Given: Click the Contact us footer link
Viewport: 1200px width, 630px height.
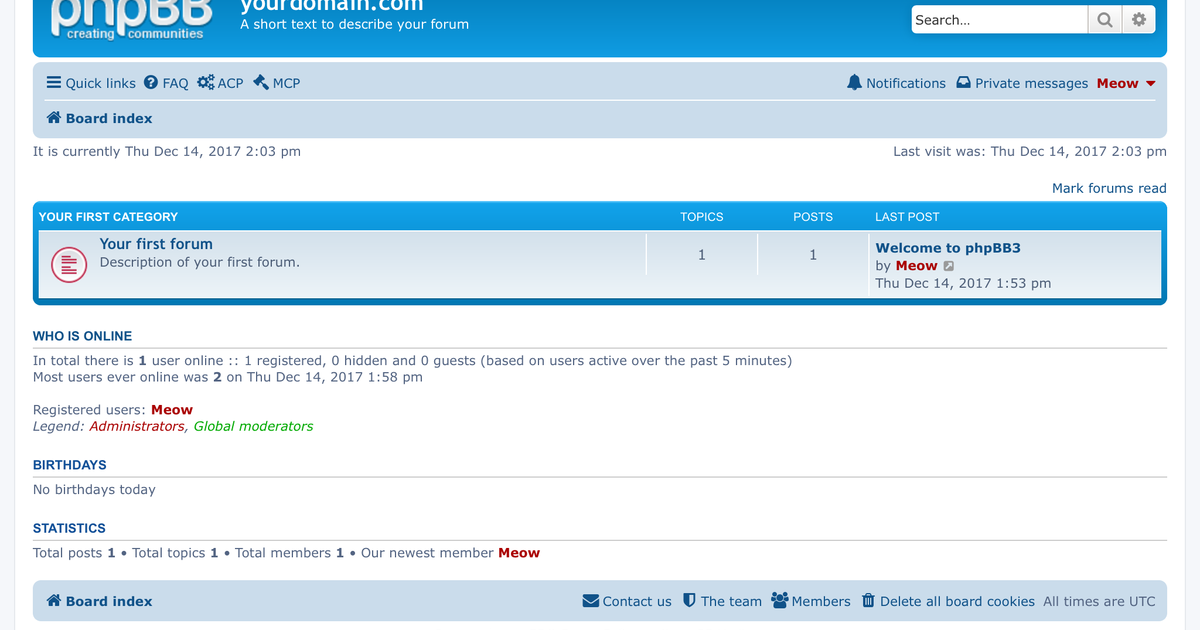Looking at the screenshot, I should [x=627, y=601].
